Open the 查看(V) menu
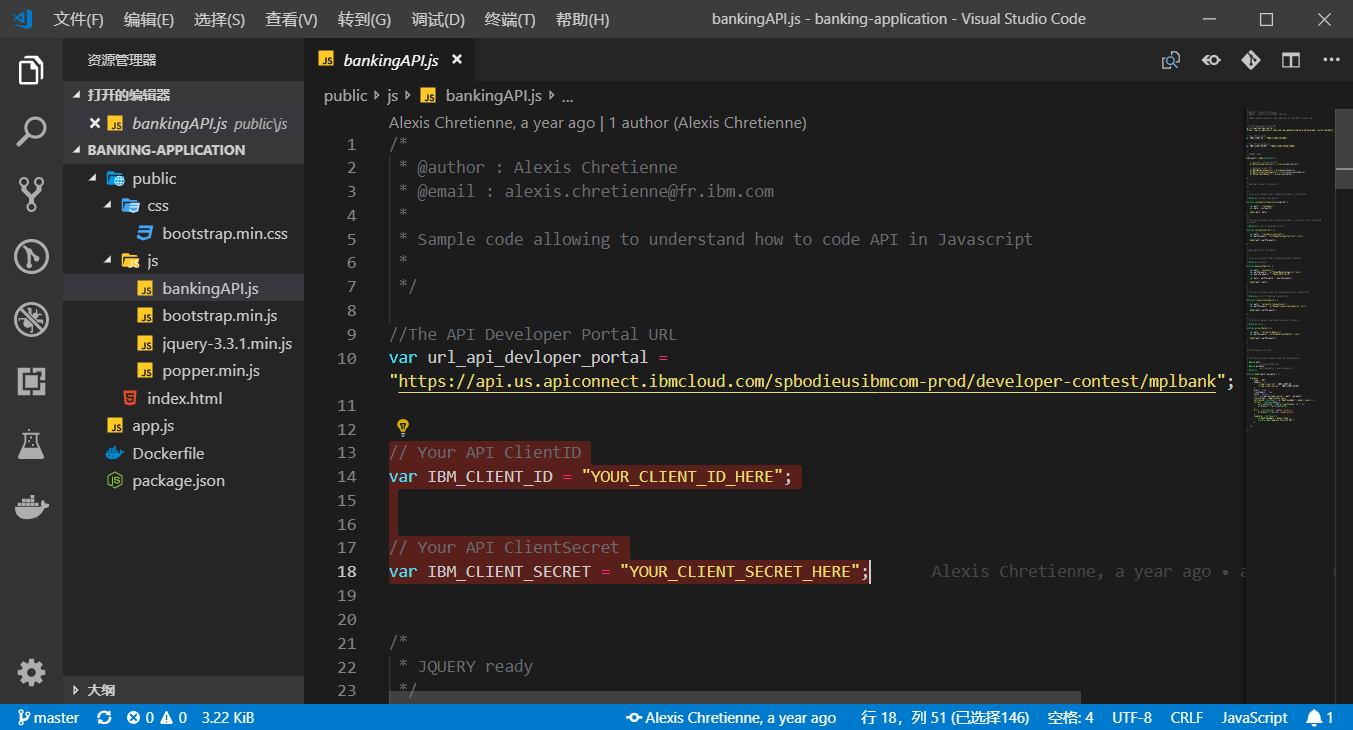 tap(291, 19)
